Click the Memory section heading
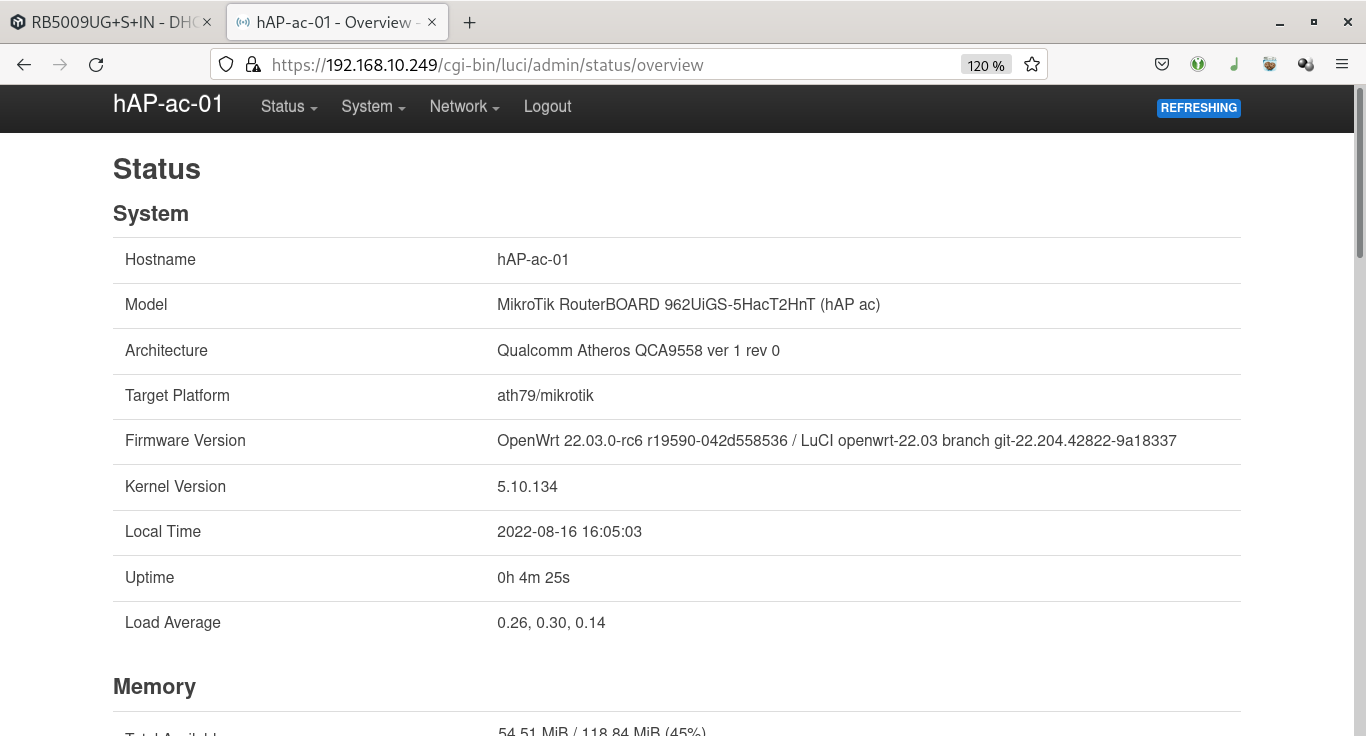 pos(154,687)
